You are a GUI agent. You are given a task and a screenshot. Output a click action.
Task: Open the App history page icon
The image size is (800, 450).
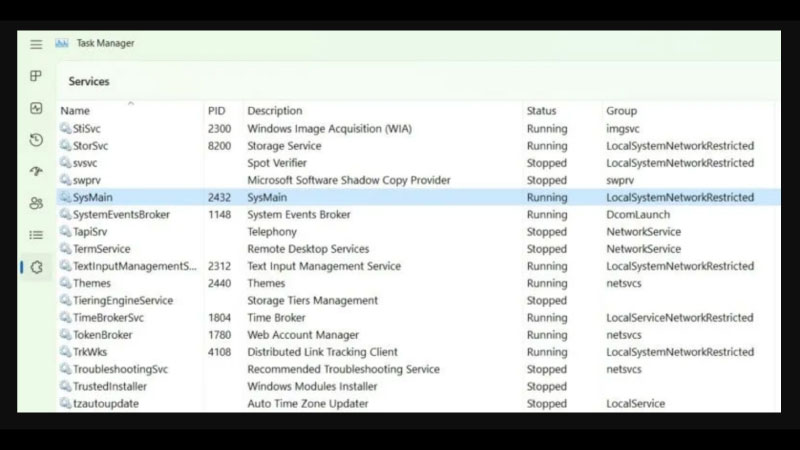tap(36, 140)
